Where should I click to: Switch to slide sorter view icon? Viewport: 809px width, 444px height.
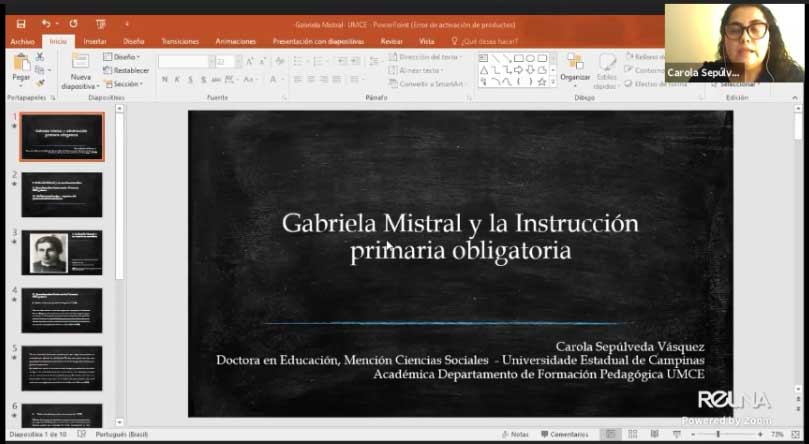click(630, 434)
